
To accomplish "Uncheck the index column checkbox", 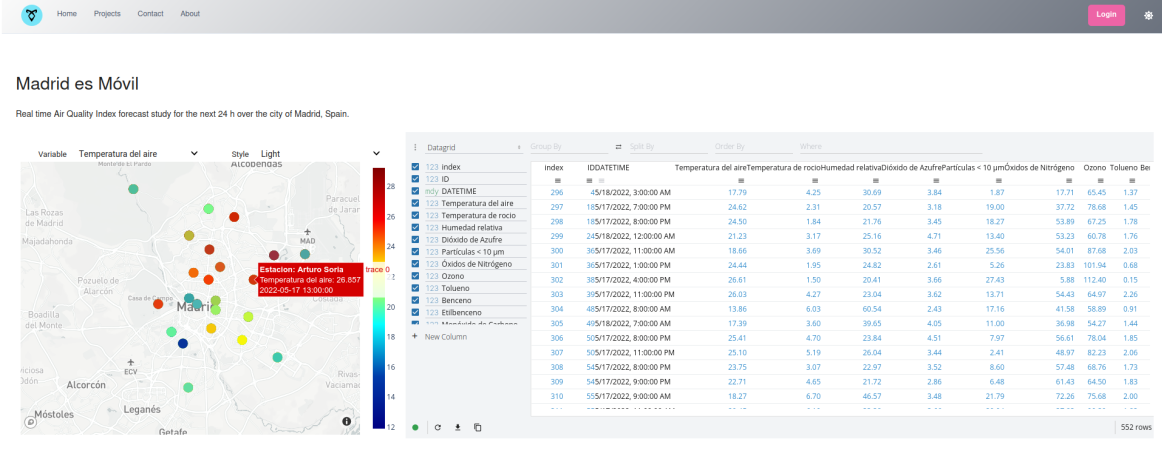I will [x=415, y=167].
